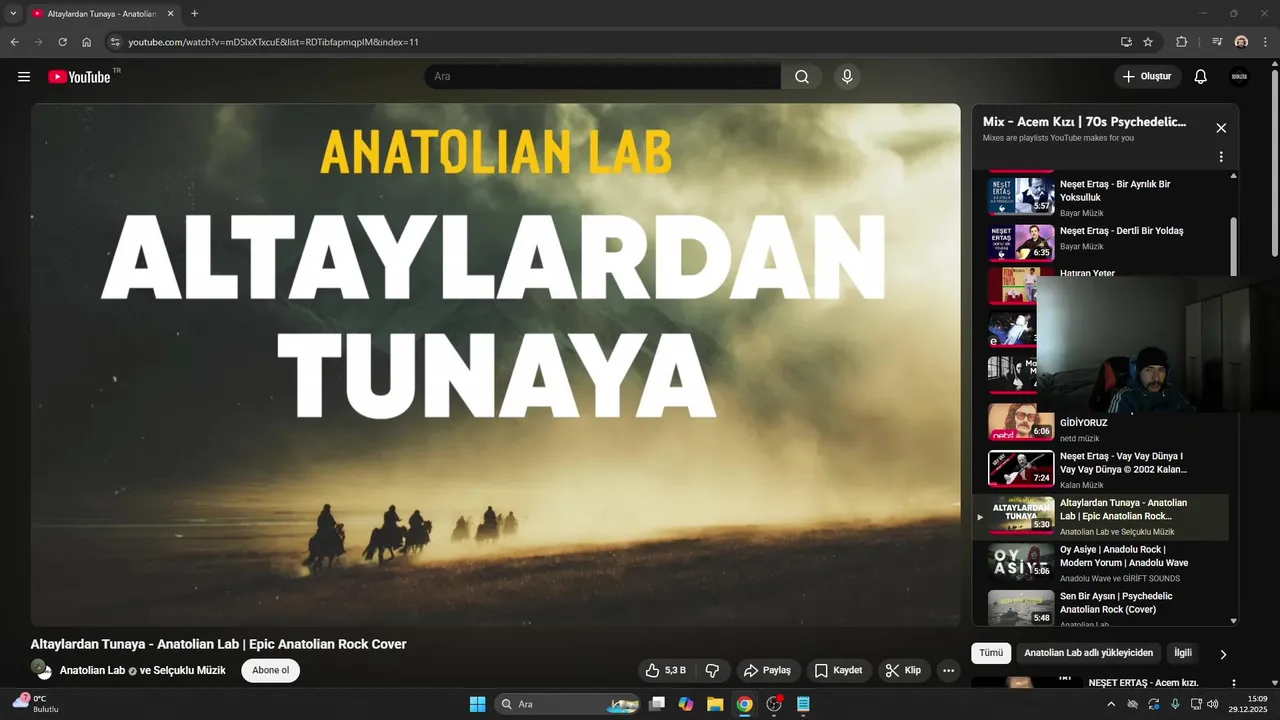Open Chrome three-dot menu

tap(1266, 42)
